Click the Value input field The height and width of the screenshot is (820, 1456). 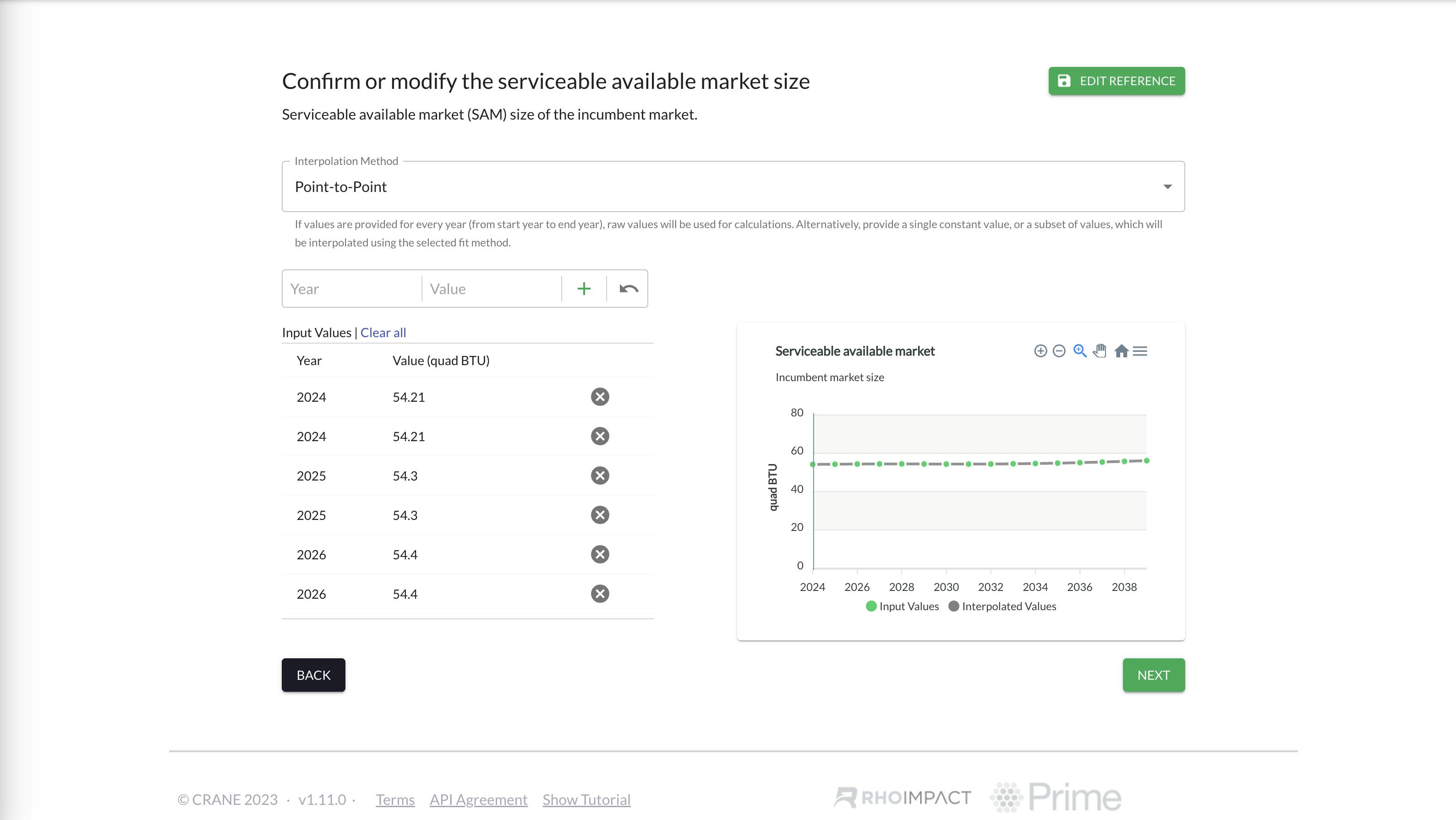491,288
